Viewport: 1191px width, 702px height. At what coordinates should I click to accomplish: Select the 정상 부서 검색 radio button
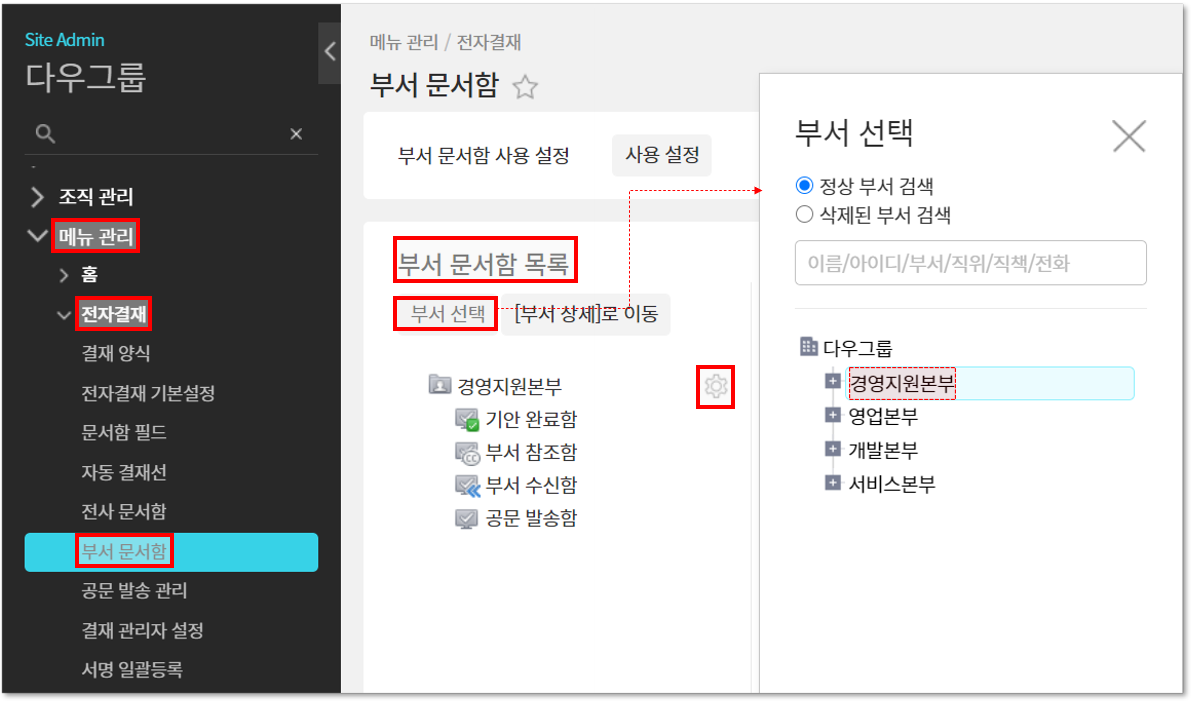pyautogui.click(x=804, y=186)
